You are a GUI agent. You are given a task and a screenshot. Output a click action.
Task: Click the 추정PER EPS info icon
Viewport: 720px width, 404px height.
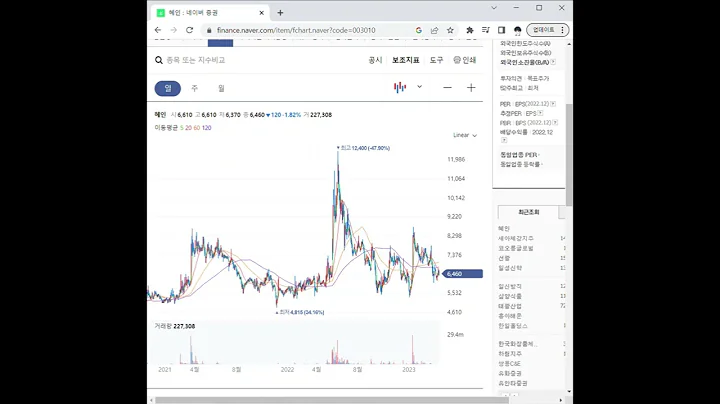[540, 113]
